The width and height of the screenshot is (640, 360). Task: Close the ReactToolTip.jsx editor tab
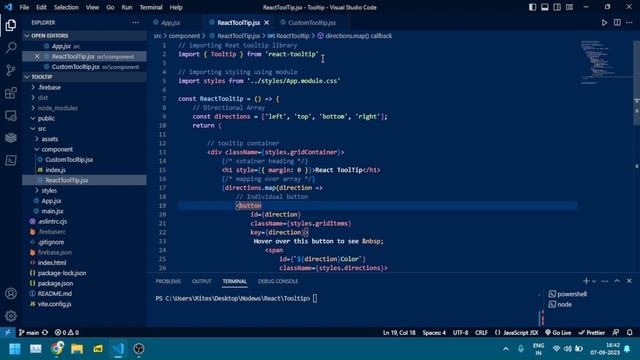coord(267,22)
